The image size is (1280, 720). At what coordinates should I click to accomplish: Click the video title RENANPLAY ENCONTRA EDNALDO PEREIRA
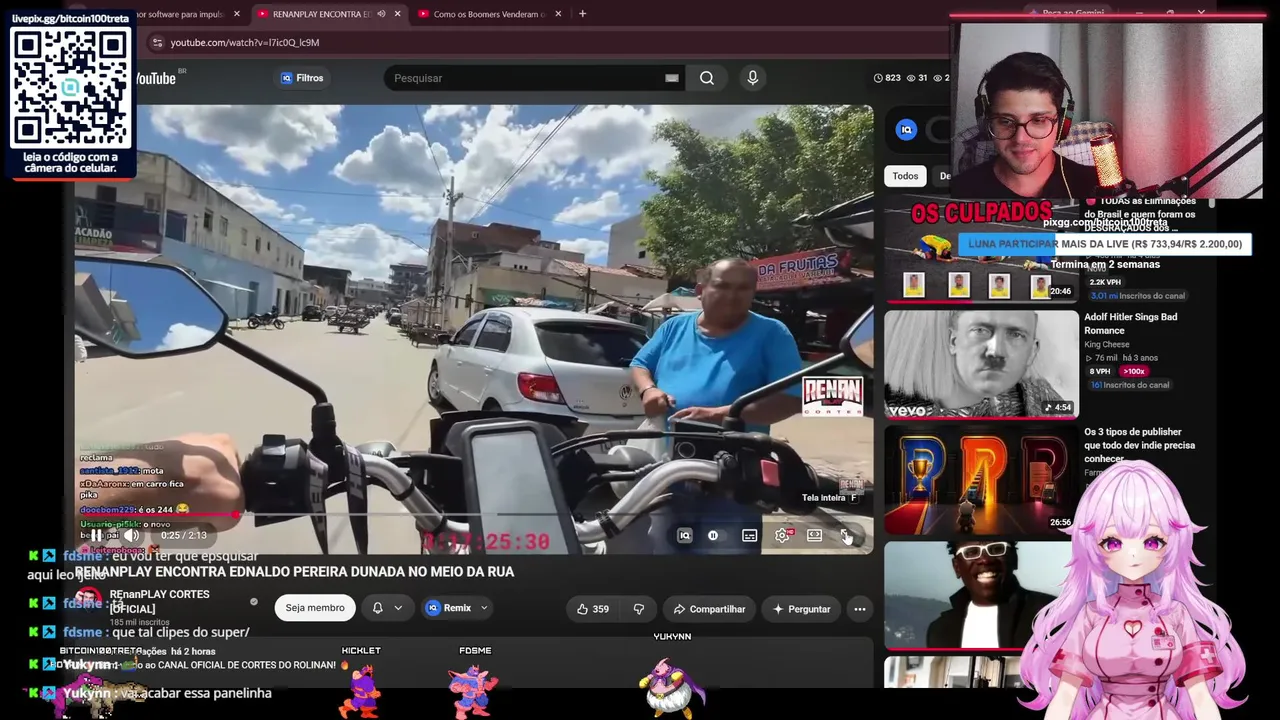coord(294,572)
